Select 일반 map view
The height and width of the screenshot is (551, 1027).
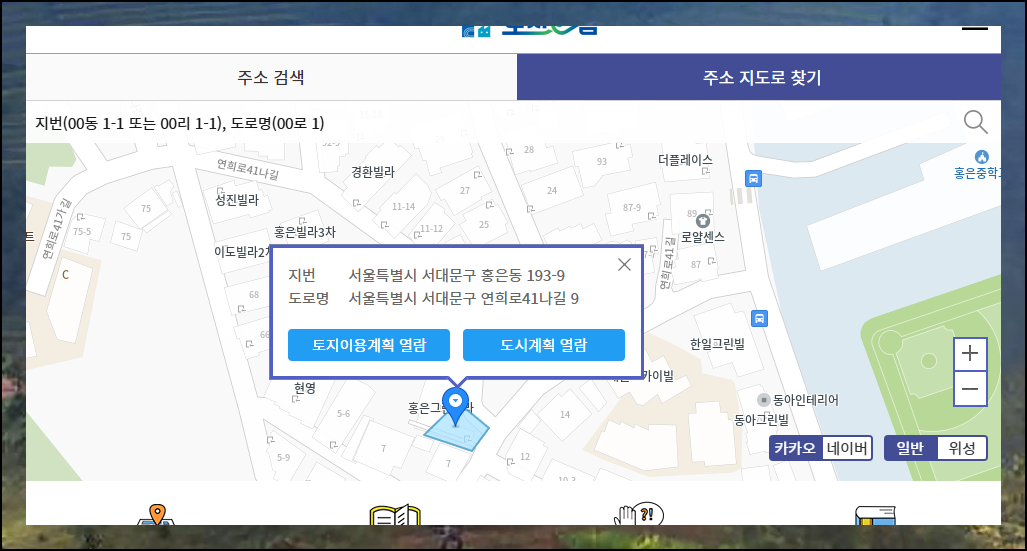(x=910, y=448)
